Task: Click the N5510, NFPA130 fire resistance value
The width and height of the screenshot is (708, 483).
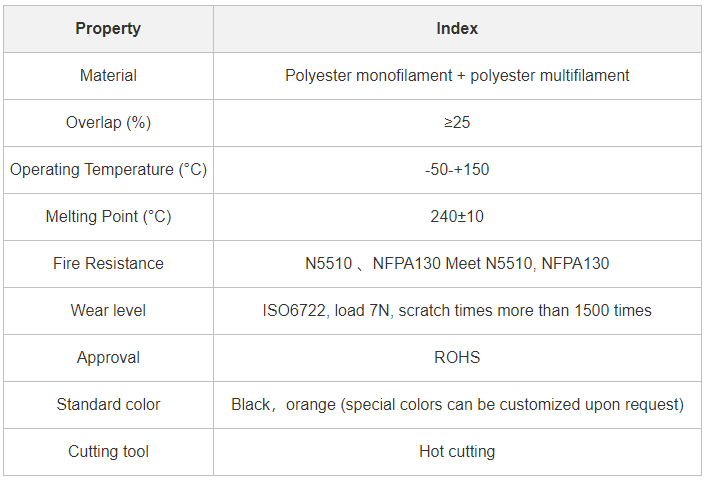Action: [457, 264]
